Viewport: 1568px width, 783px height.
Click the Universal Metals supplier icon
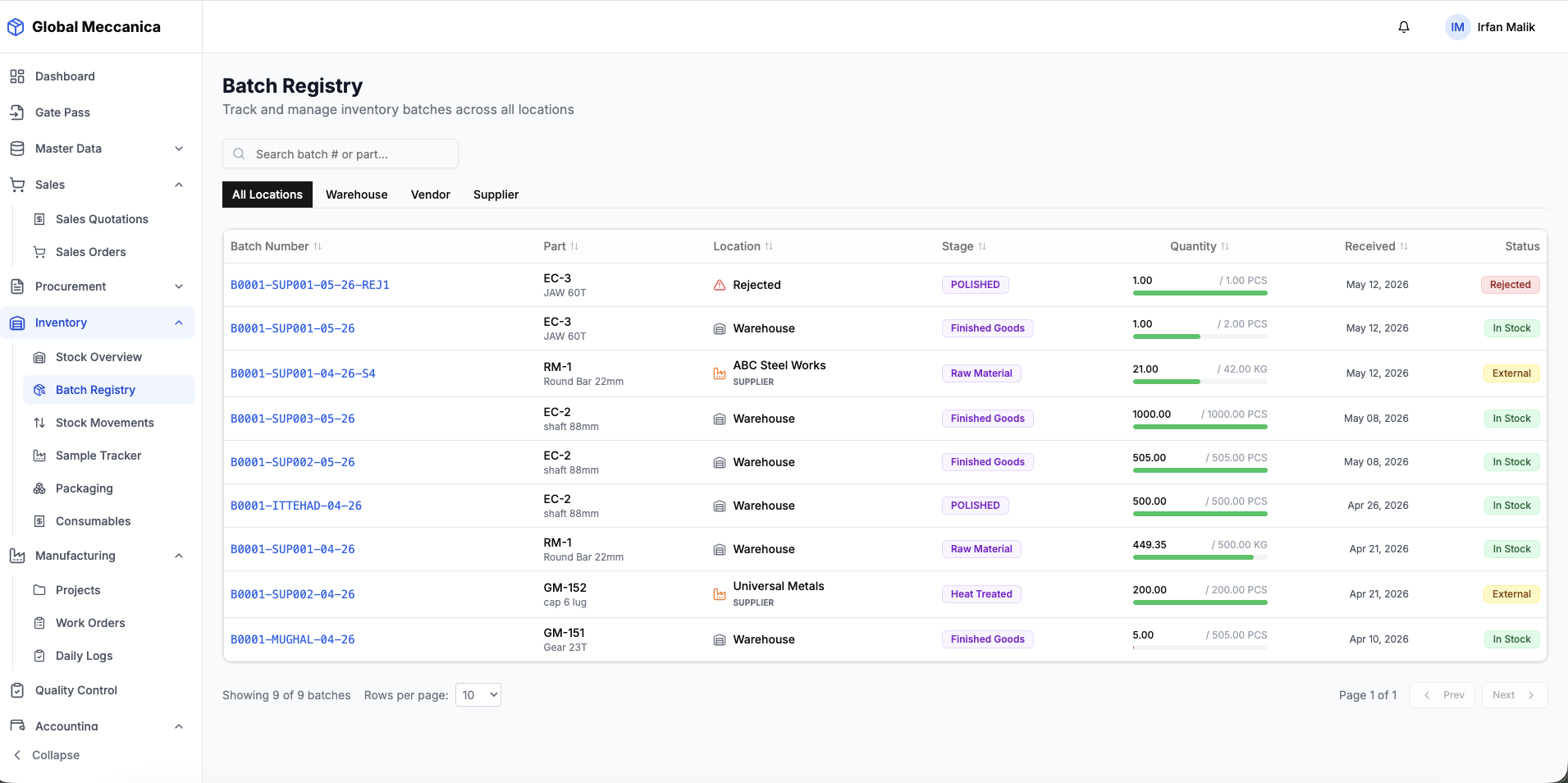720,594
